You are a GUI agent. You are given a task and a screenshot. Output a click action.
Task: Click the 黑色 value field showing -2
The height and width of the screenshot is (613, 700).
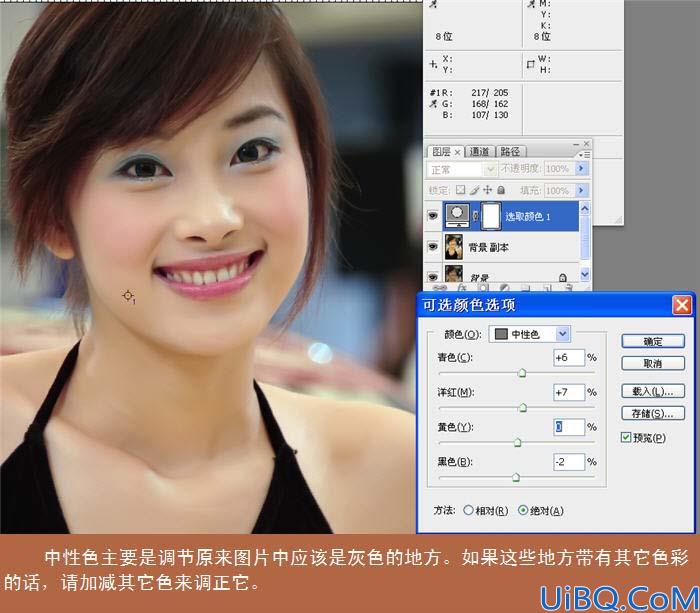(x=569, y=462)
